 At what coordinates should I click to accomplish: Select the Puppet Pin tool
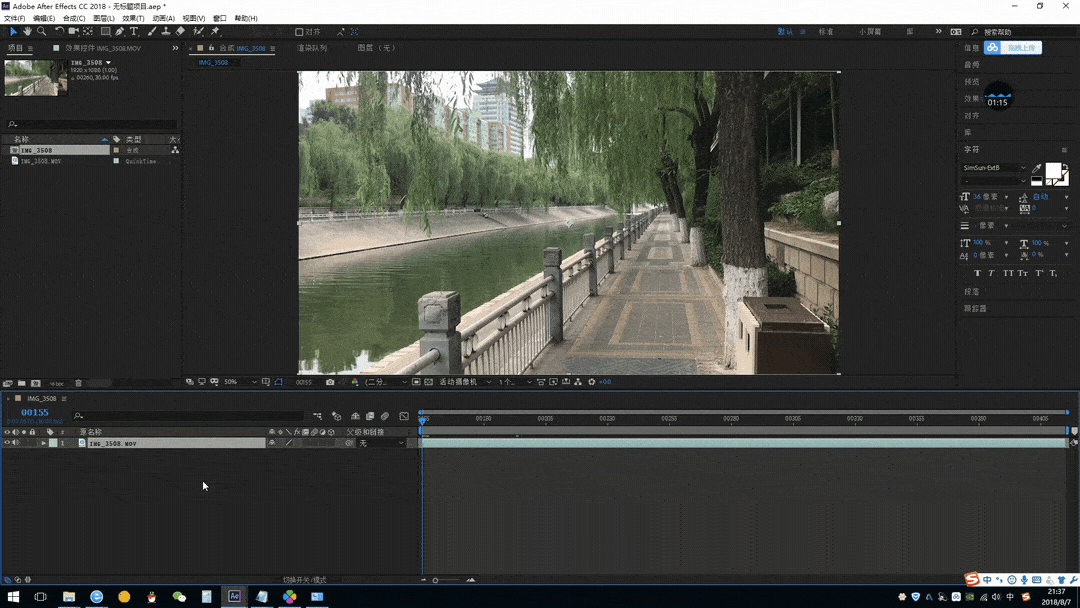(x=215, y=32)
